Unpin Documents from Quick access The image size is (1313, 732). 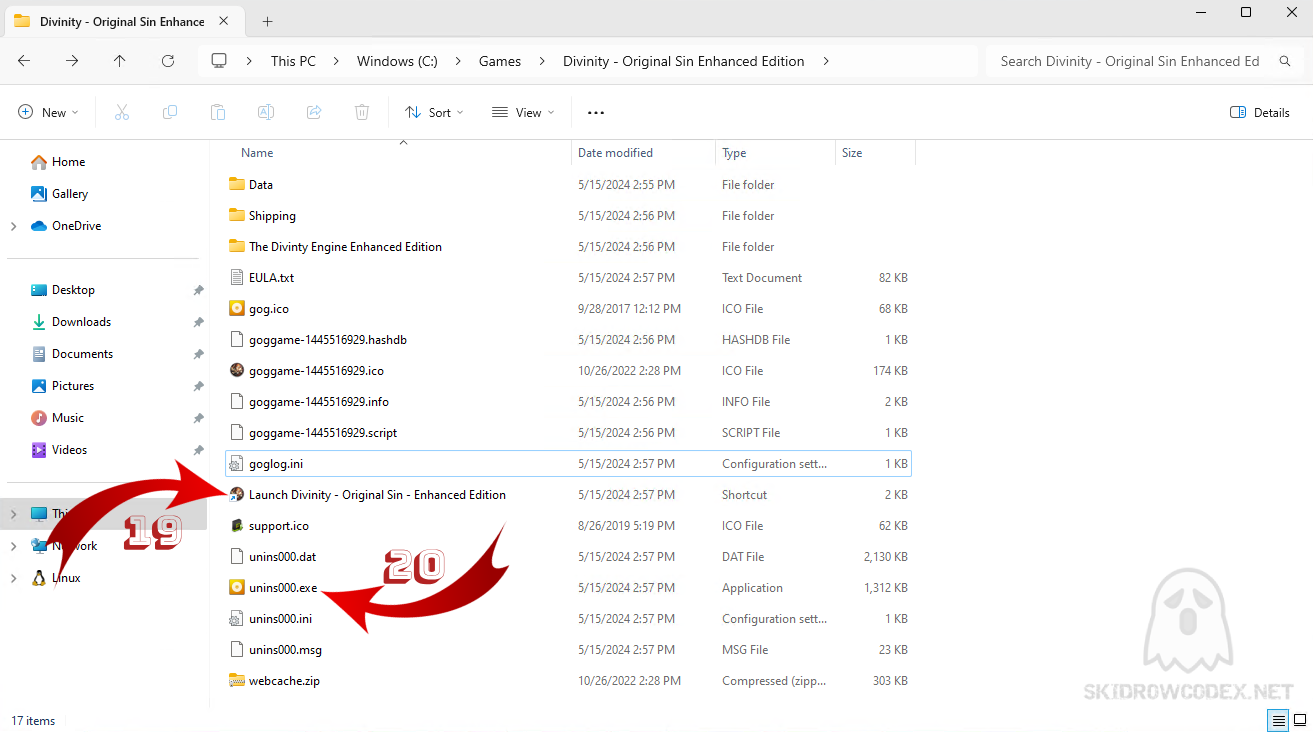point(198,354)
